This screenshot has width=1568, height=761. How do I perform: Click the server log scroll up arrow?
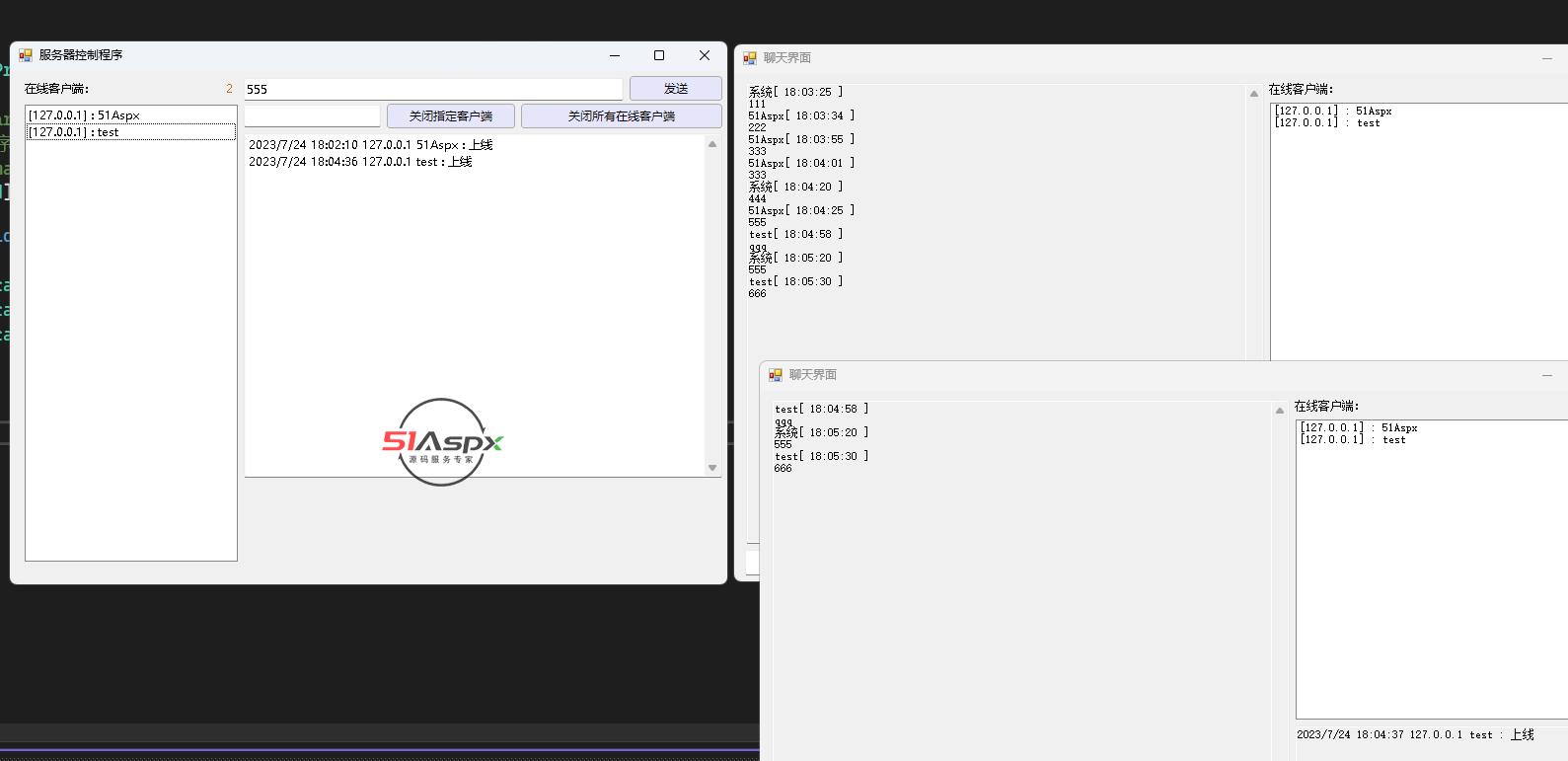(712, 144)
